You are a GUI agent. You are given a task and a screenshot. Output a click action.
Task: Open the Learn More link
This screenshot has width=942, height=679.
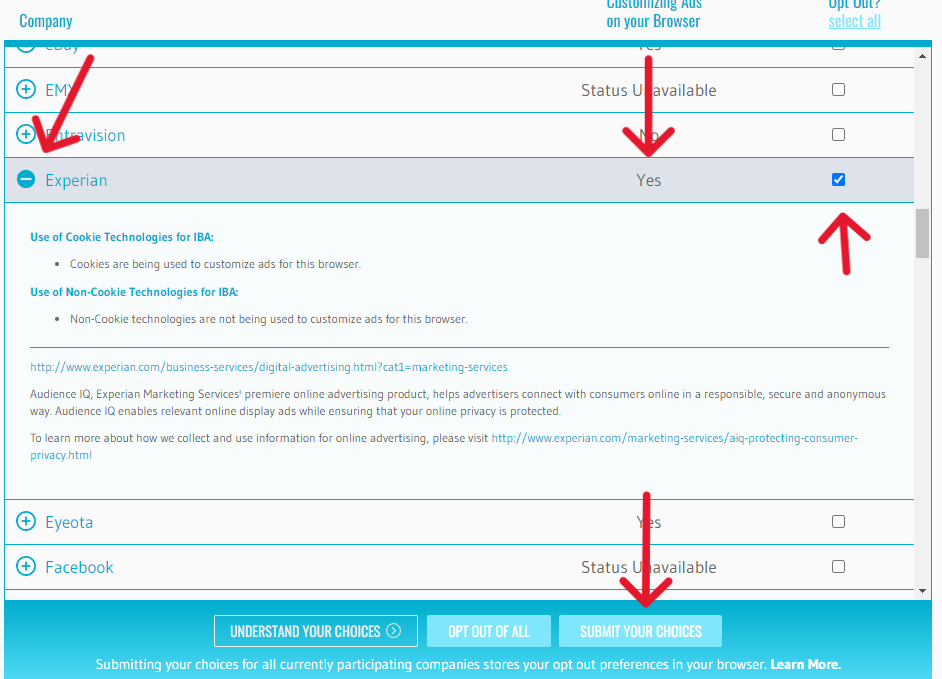(806, 665)
